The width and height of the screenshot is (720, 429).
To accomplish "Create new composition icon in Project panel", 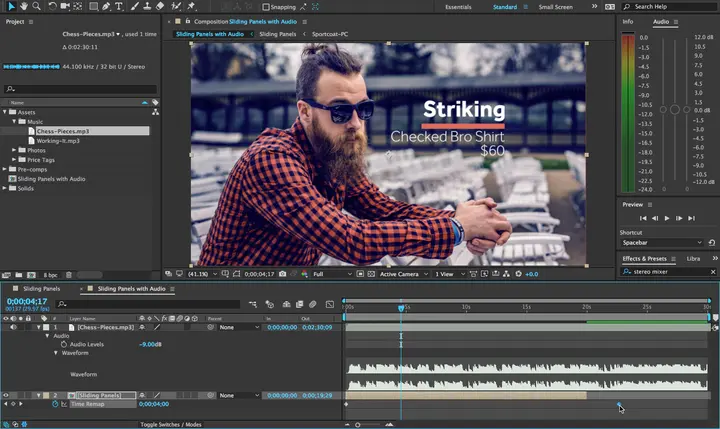I will click(31, 275).
